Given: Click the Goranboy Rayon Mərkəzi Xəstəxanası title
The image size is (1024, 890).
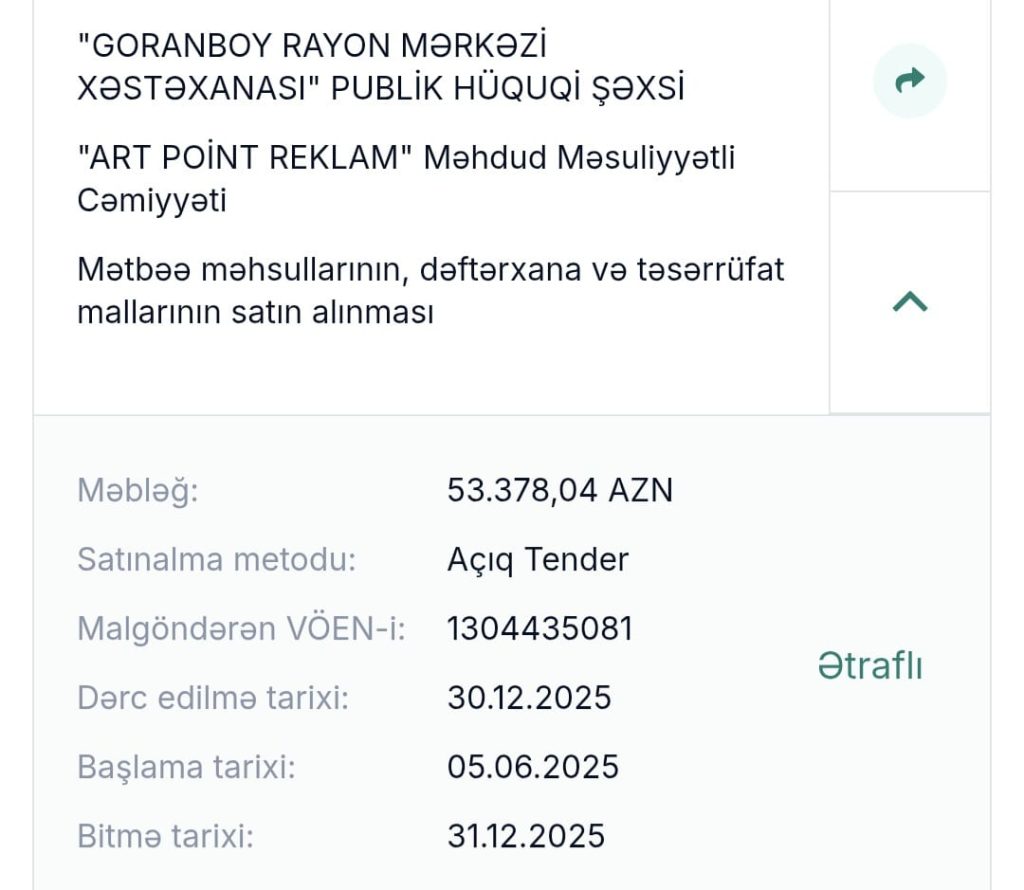Looking at the screenshot, I should 312,48.
